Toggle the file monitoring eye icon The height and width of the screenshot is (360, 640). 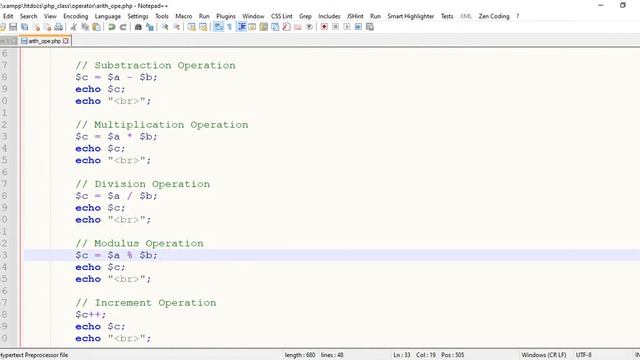309,27
